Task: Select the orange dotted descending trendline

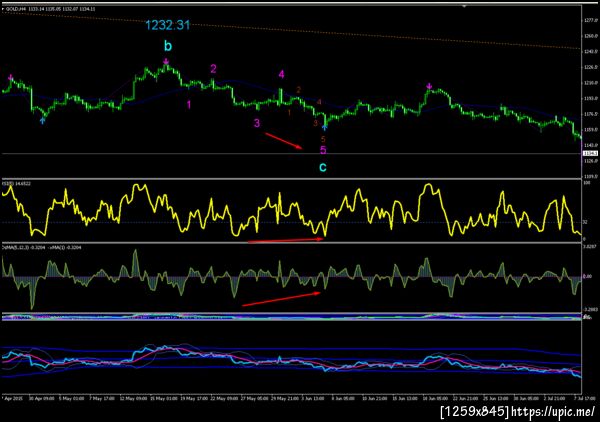Action: click(291, 31)
